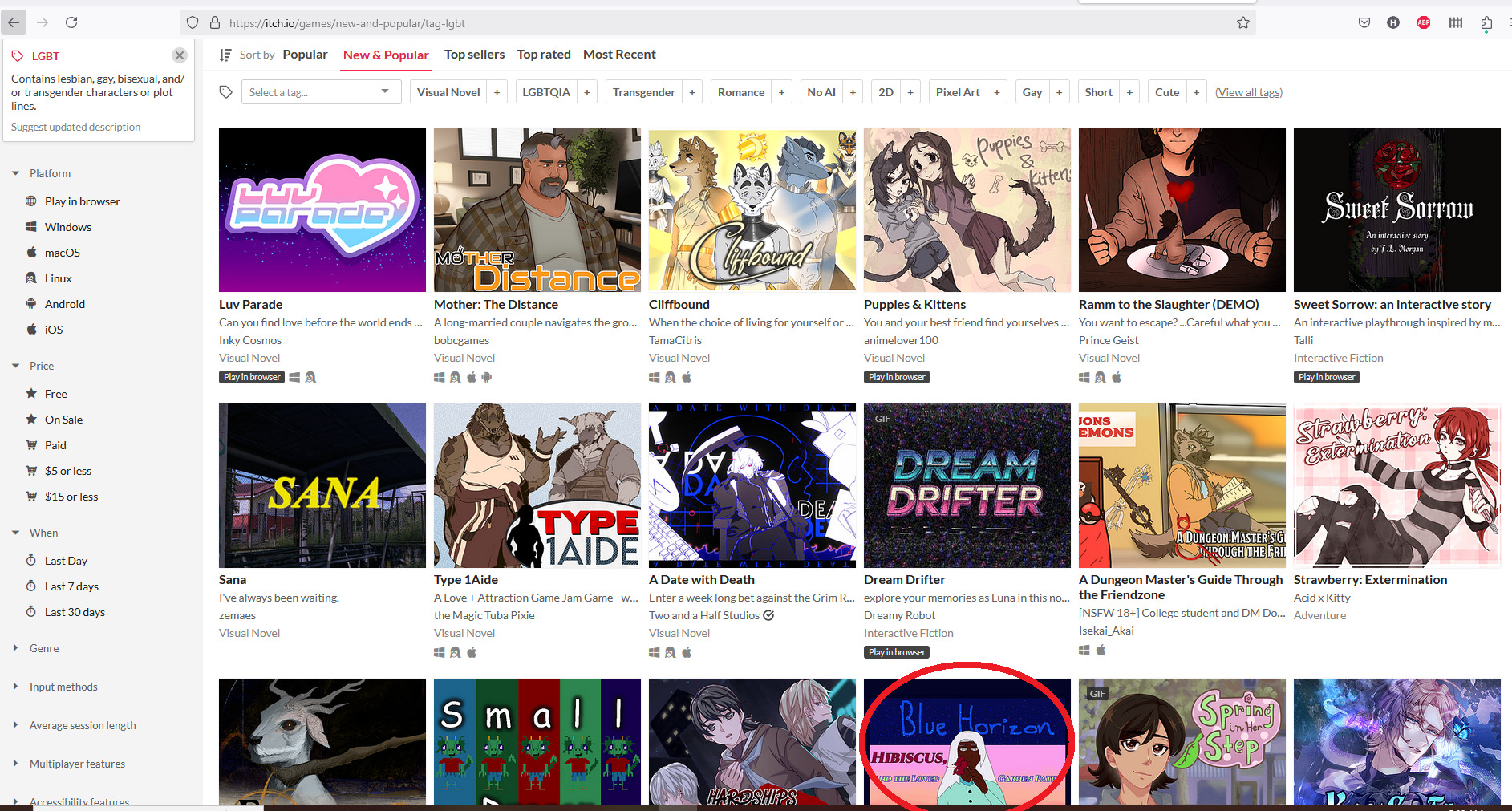1512x811 pixels.
Task: Open Strawberry: Extermination game title
Action: 1371,580
